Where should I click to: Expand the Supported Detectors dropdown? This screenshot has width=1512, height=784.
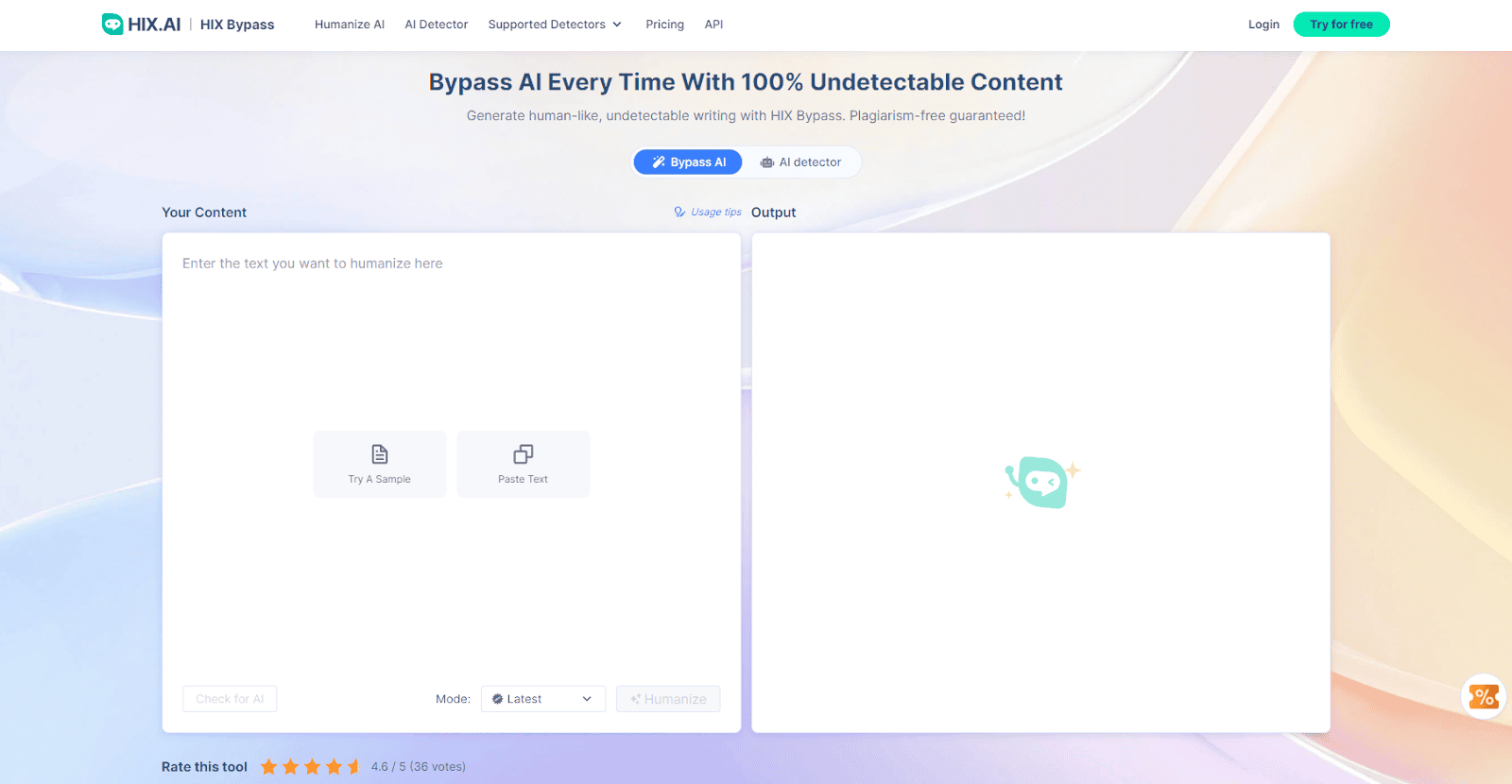(555, 25)
